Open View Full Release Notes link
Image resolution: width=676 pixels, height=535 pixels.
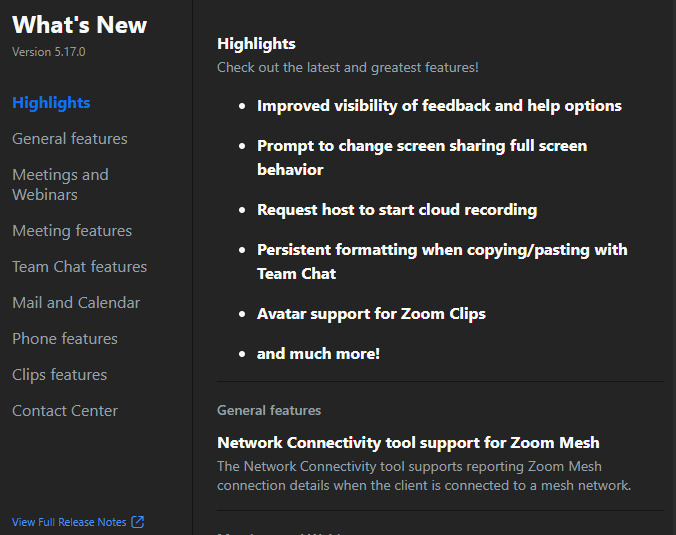point(69,522)
